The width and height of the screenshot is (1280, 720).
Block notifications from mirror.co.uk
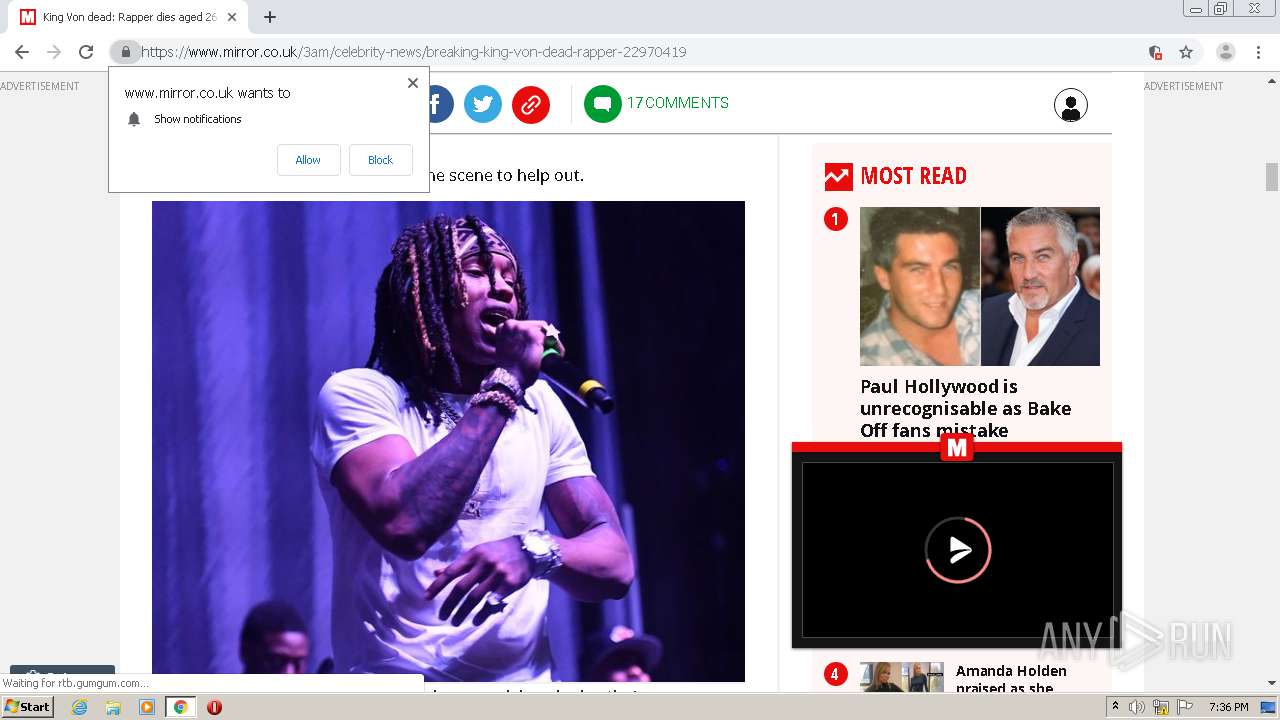380,160
